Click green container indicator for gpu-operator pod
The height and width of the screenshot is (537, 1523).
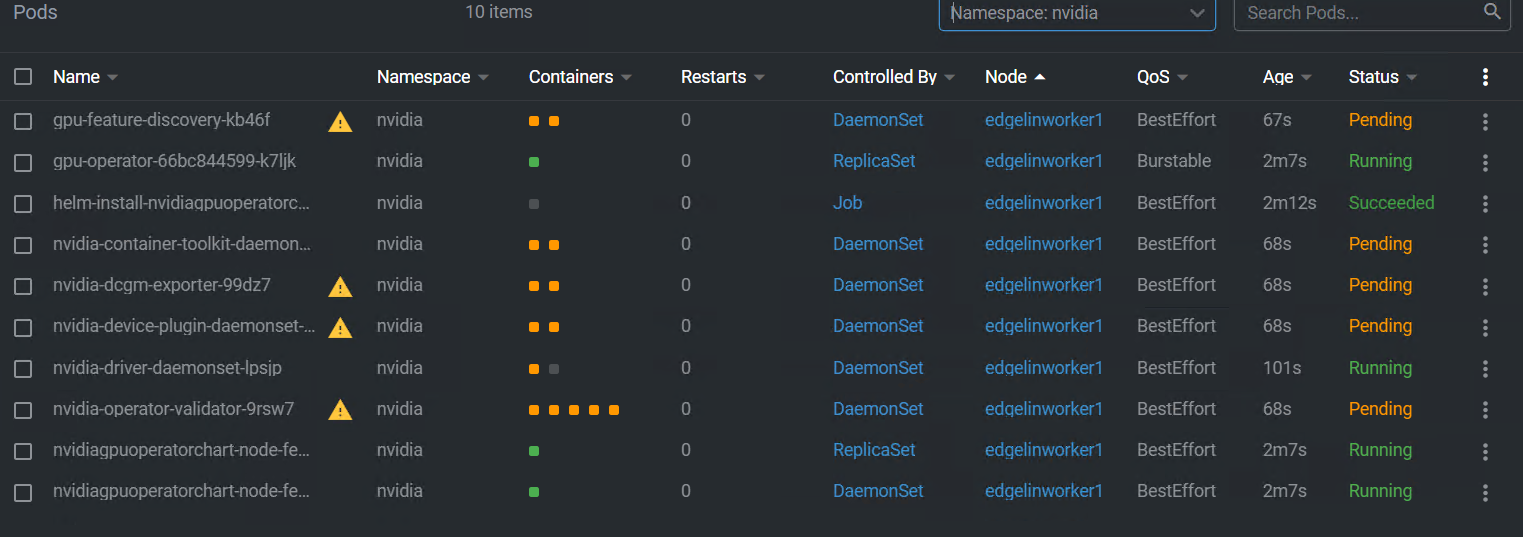(x=534, y=162)
